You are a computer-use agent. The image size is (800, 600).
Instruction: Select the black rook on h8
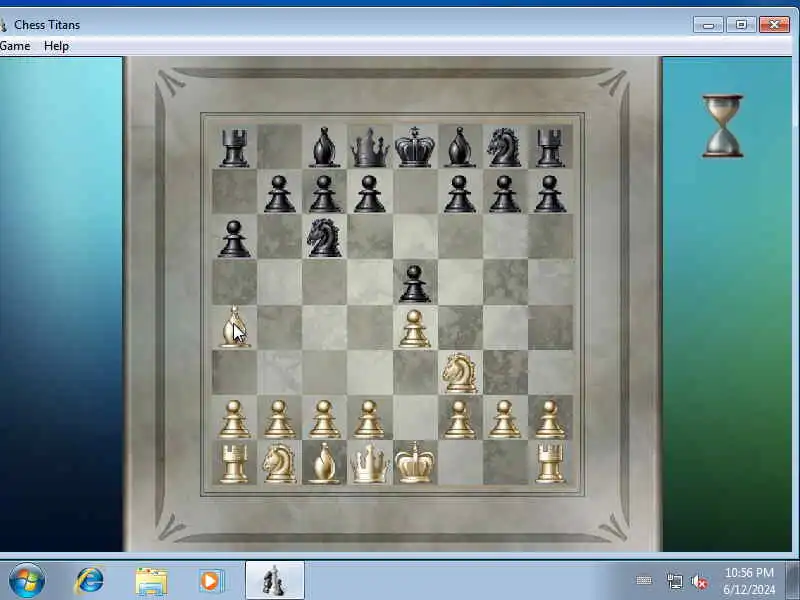tap(549, 148)
